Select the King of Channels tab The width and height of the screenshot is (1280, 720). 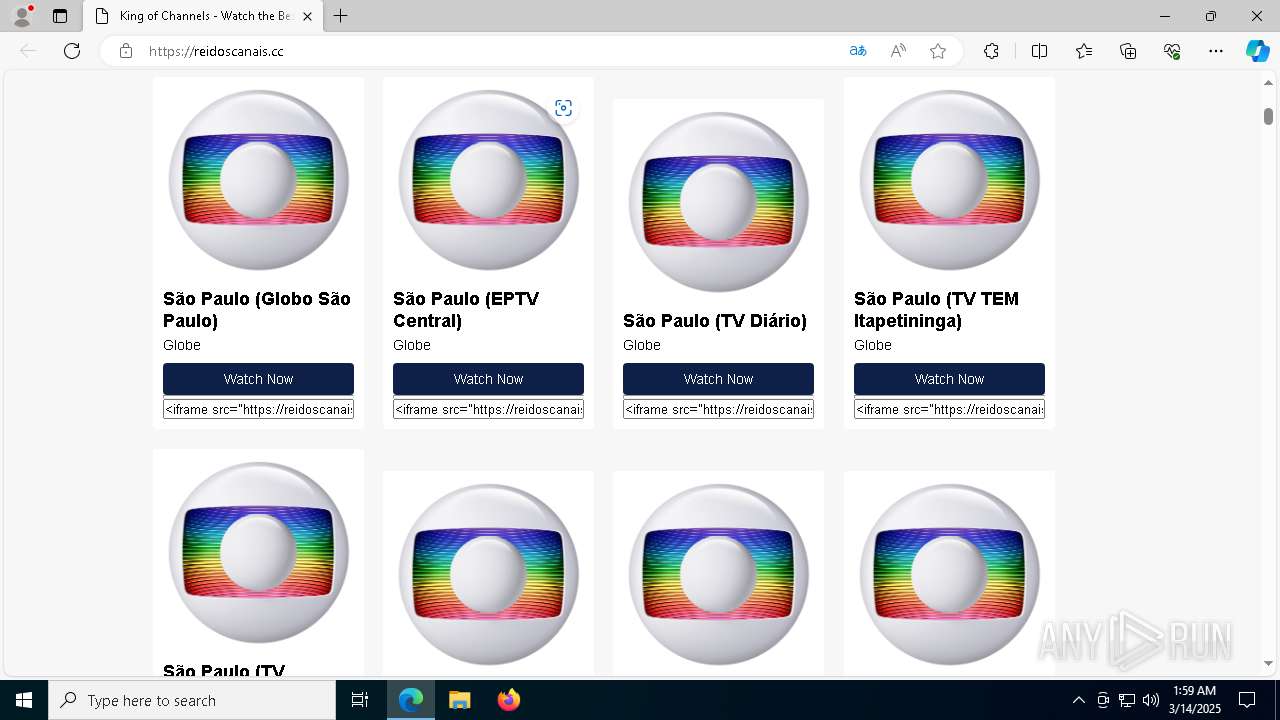coord(203,16)
